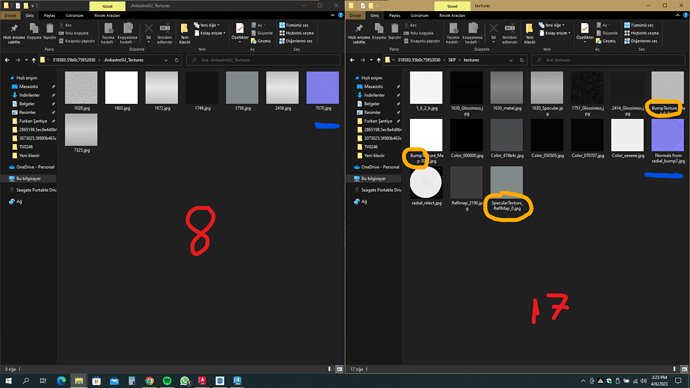Click Tümünü seç in right window ribbon
690x388 pixels.
click(639, 25)
